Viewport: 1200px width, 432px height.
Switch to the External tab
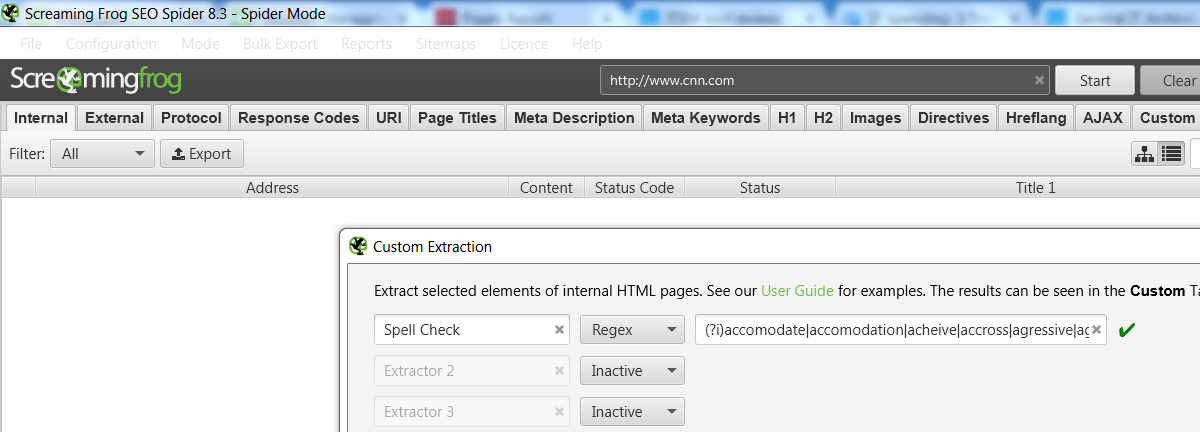pyautogui.click(x=114, y=117)
